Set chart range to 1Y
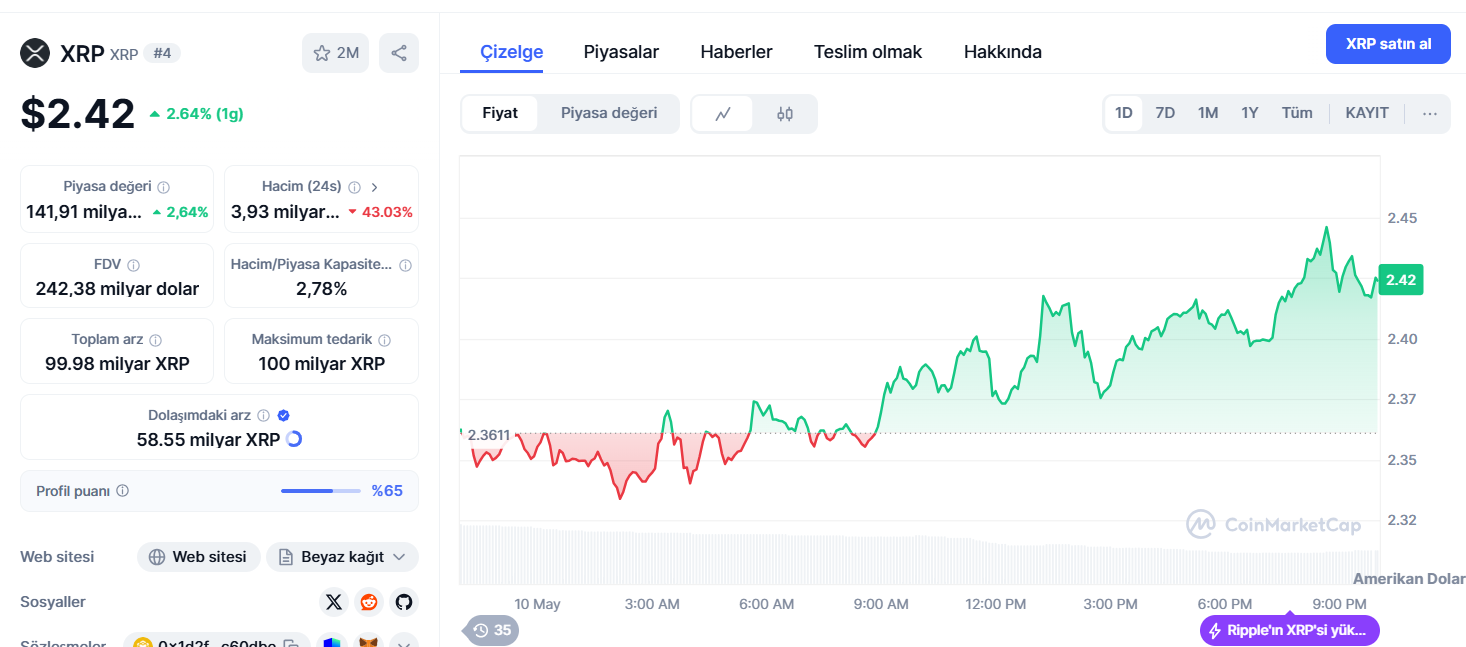Screen dimensions: 1466x647 coord(1250,113)
